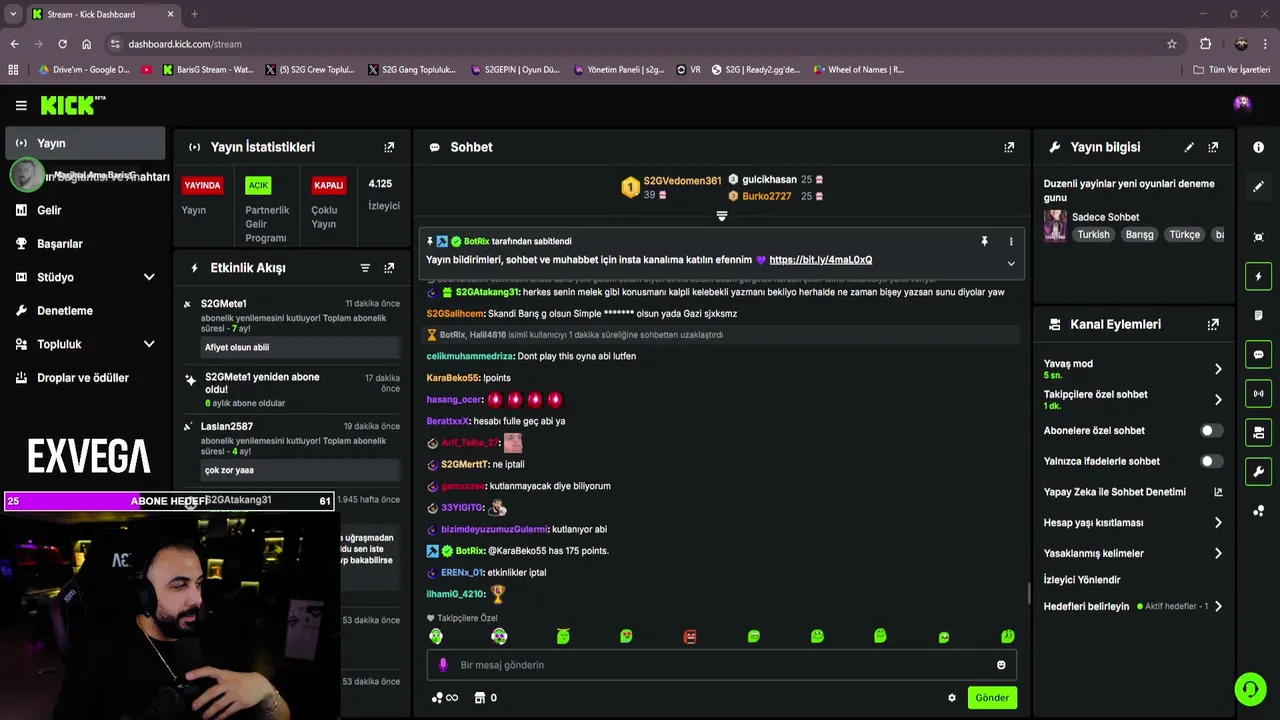Open the shop icon below message box
1280x720 pixels.
click(479, 698)
